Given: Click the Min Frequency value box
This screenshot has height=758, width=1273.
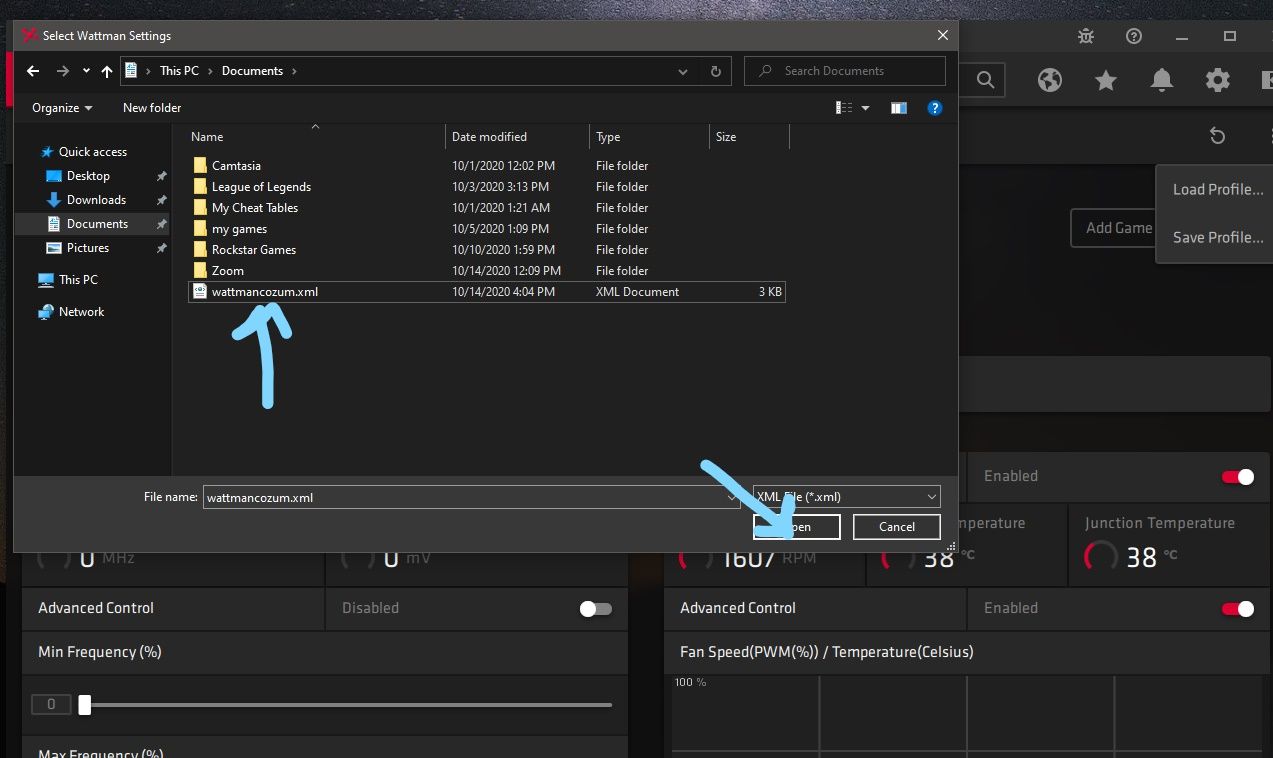Looking at the screenshot, I should 51,705.
